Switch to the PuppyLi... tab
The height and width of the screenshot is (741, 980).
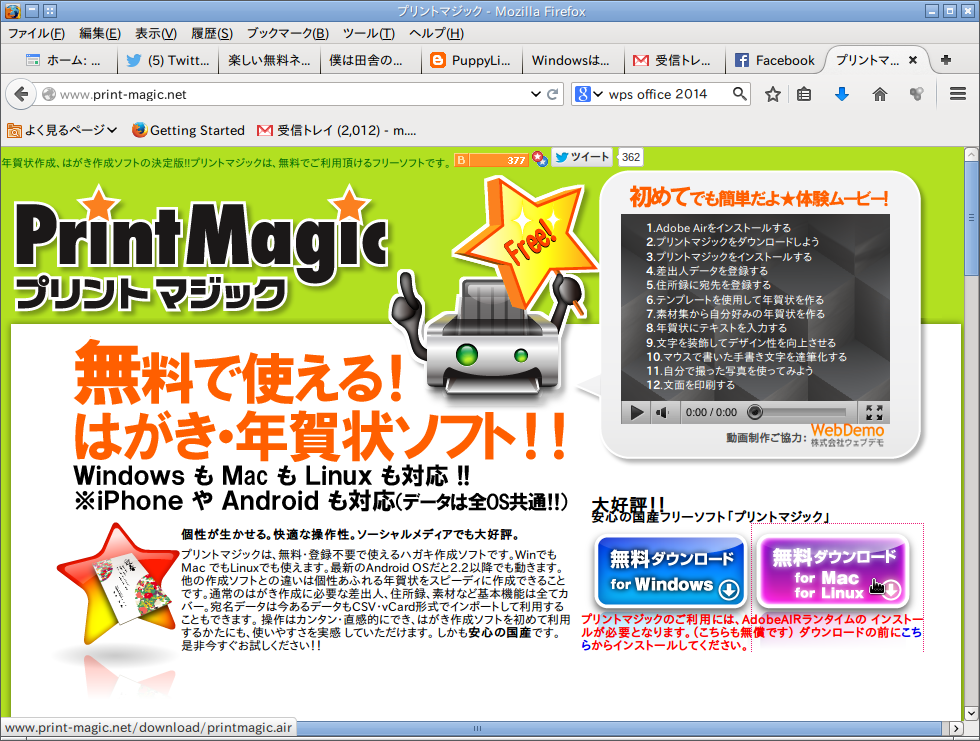[471, 61]
